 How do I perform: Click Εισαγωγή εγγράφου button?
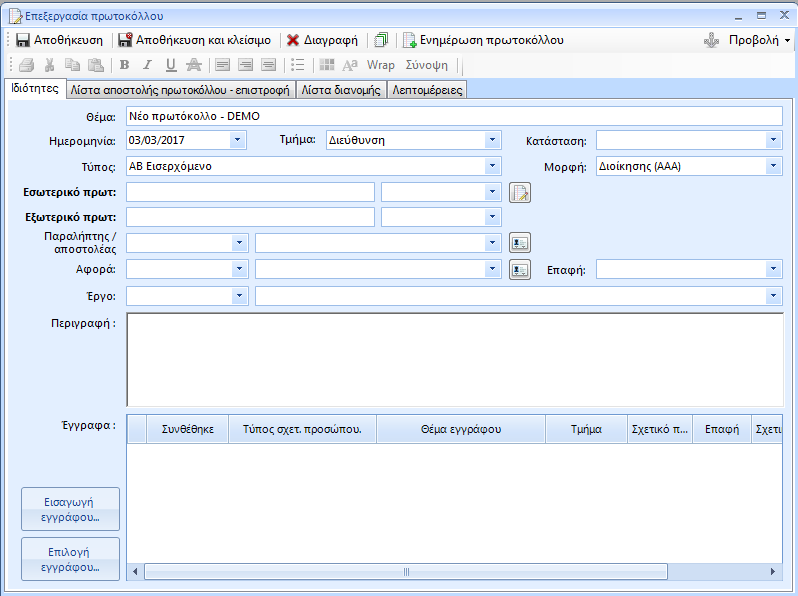click(x=70, y=509)
